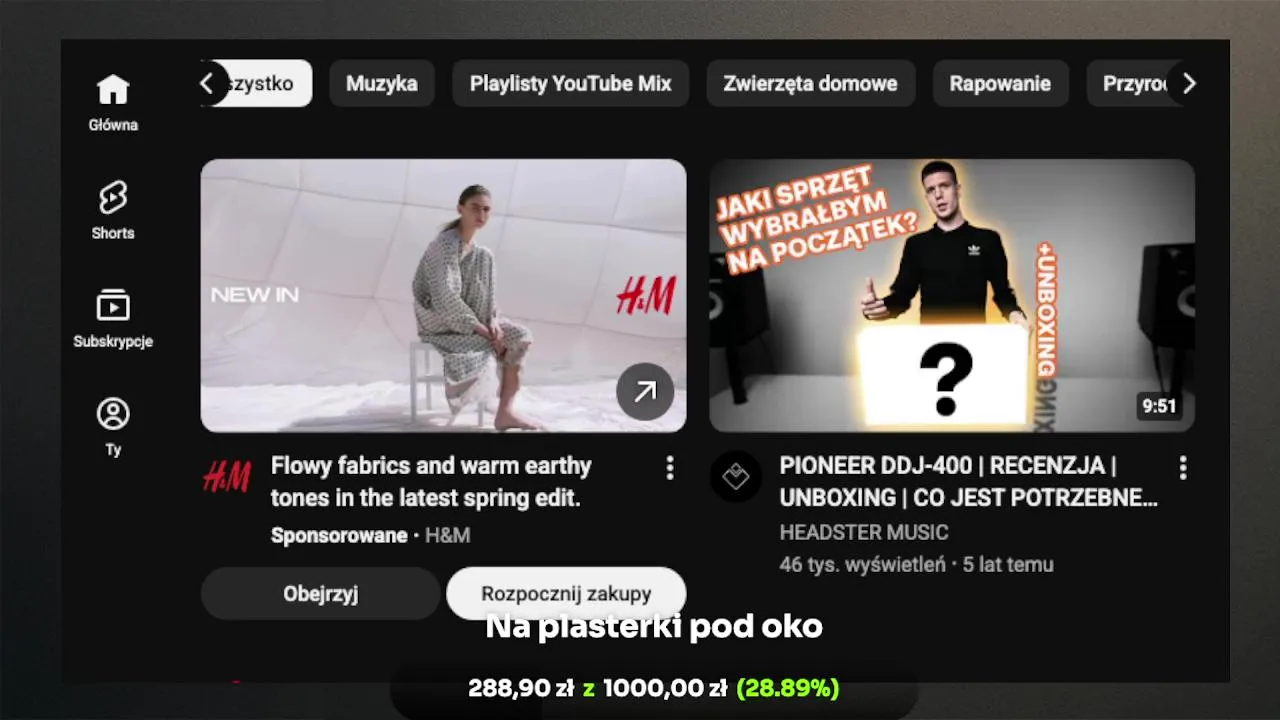Open the HEADSTER MUSIC channel name link

pyautogui.click(x=864, y=532)
